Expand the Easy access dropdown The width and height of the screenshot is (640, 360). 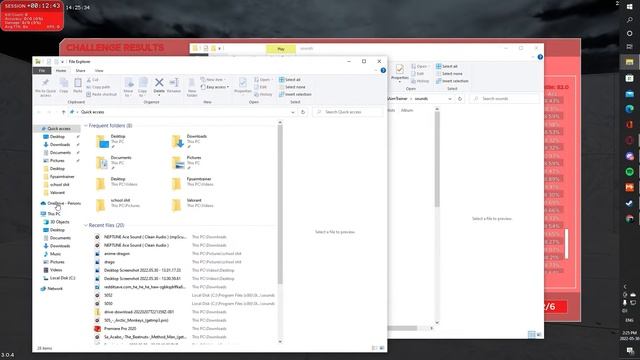(215, 87)
